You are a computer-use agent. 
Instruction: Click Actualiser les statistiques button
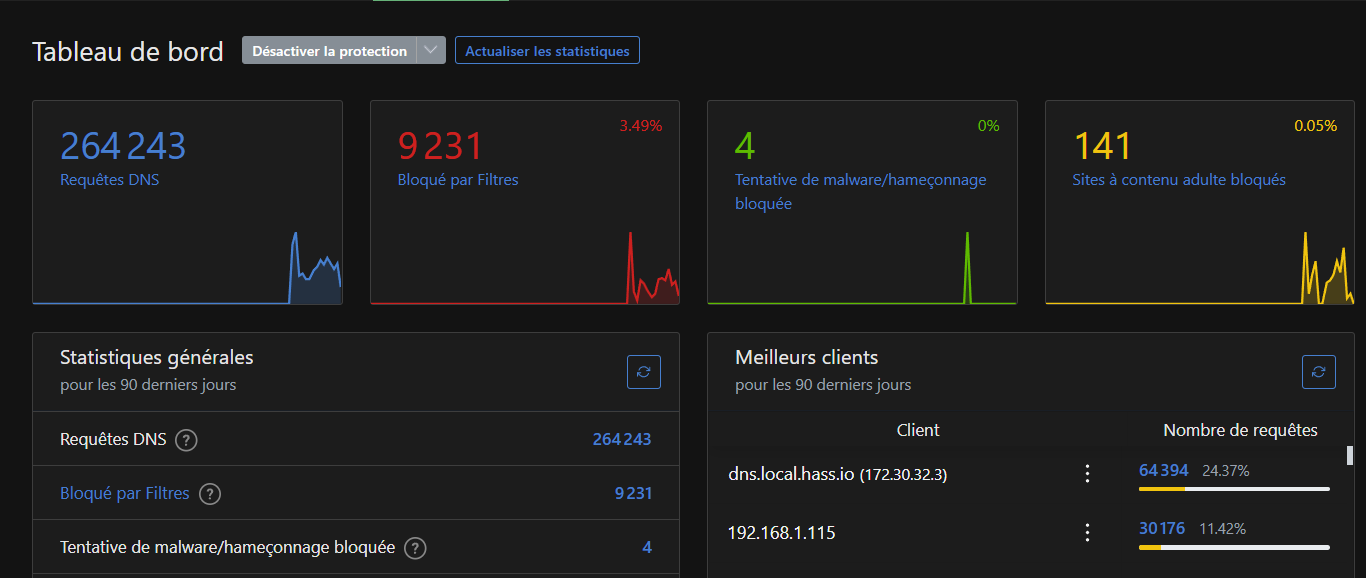pyautogui.click(x=547, y=51)
